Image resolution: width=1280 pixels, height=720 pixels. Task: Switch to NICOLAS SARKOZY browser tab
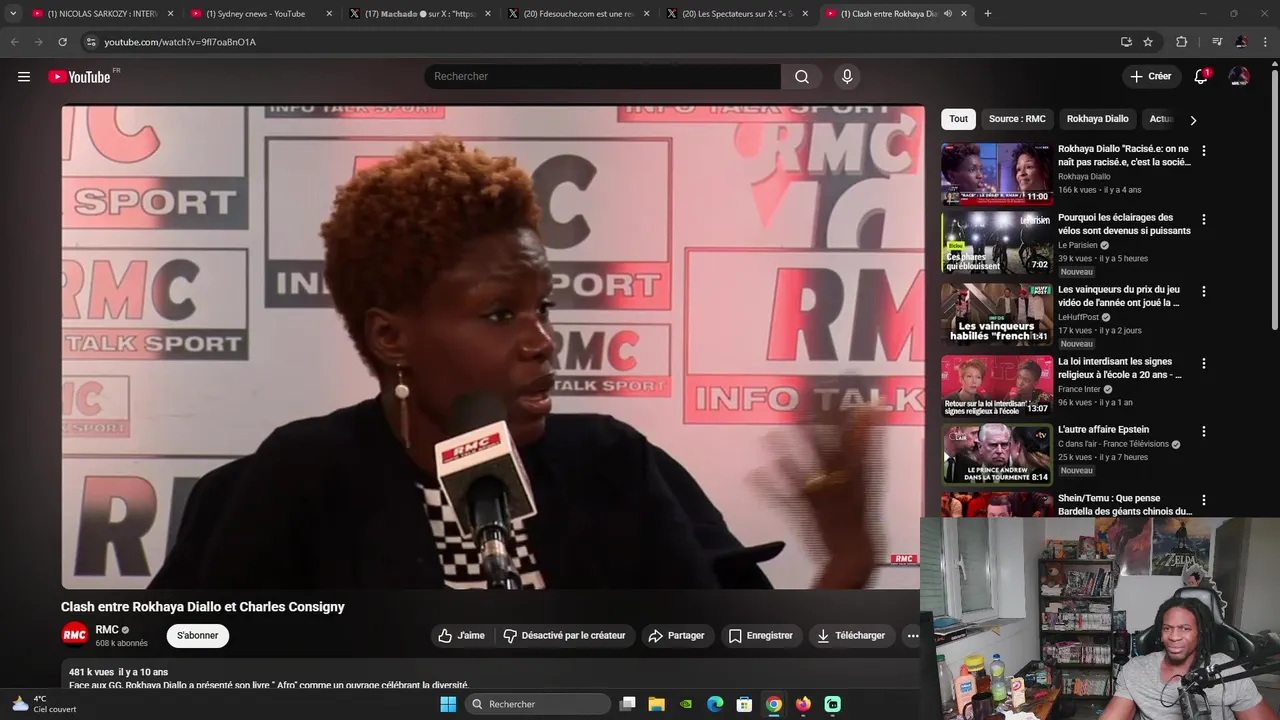pyautogui.click(x=103, y=14)
